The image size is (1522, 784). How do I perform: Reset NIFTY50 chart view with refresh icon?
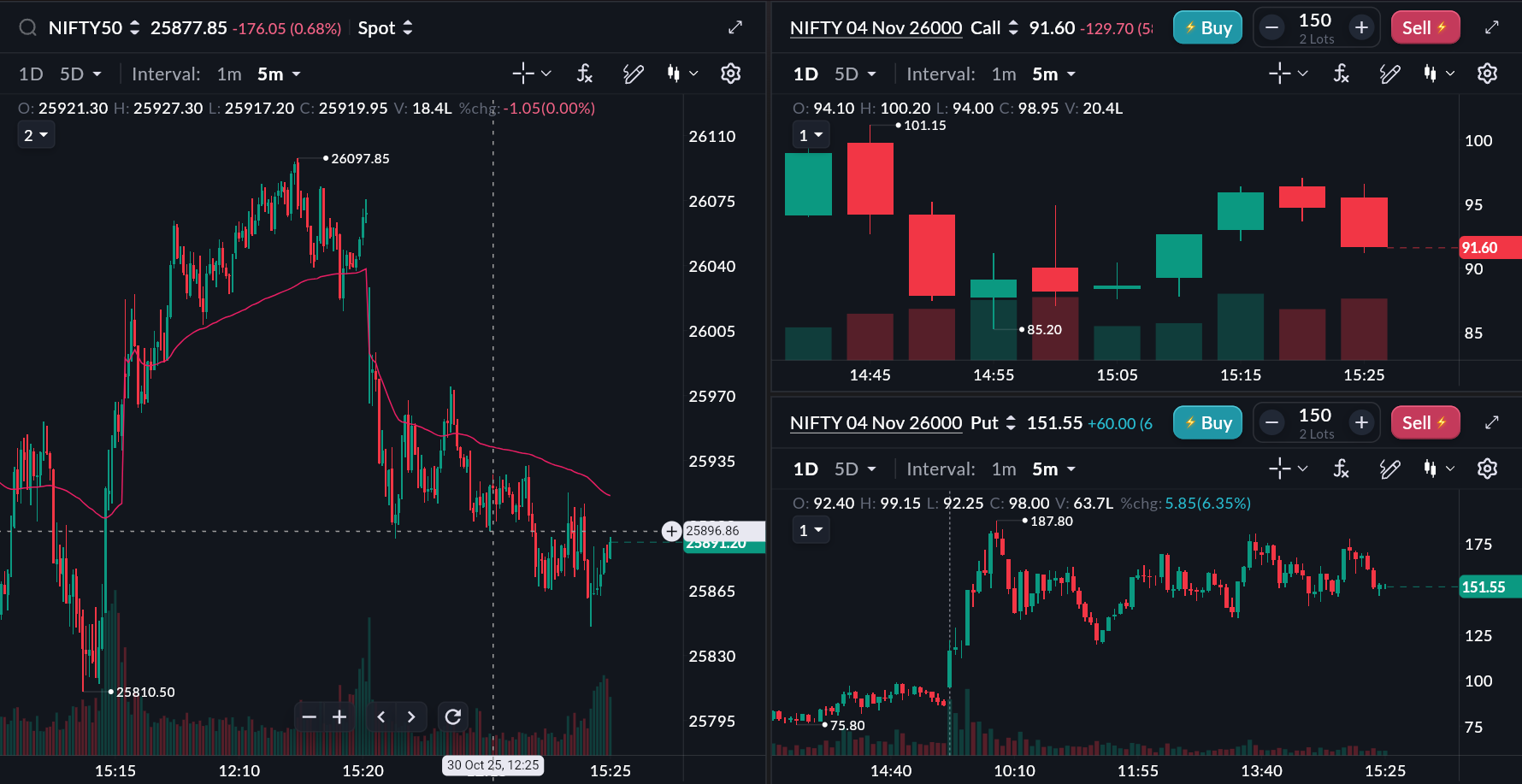click(453, 716)
